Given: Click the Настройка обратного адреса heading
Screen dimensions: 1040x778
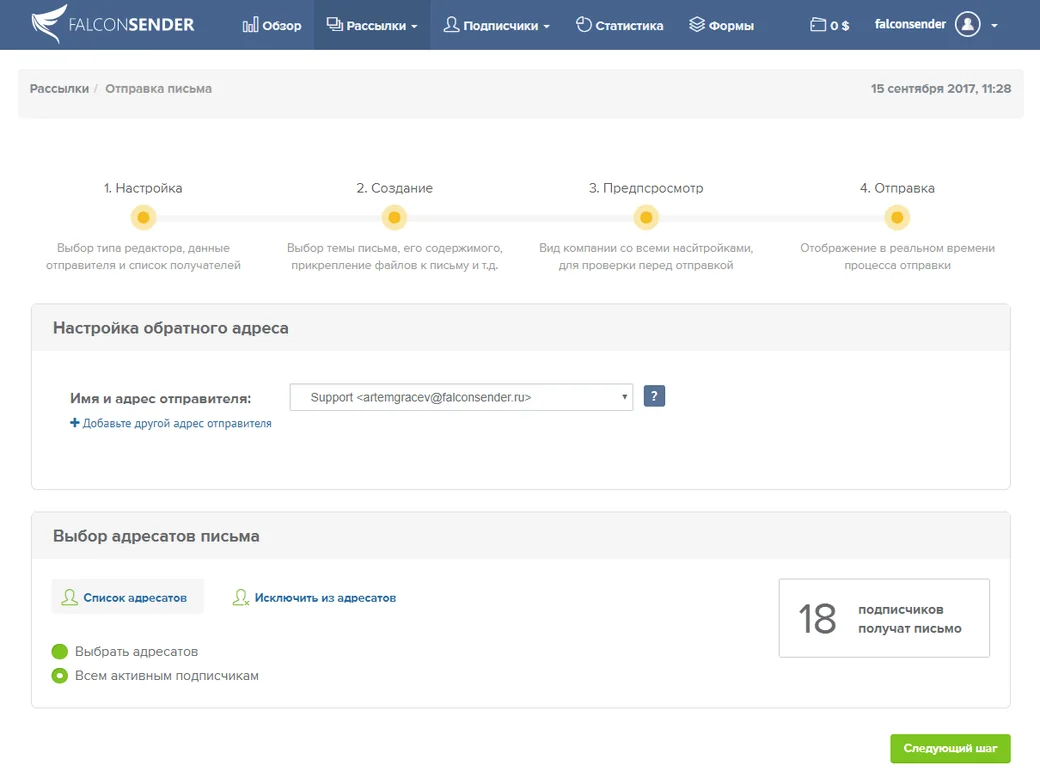Looking at the screenshot, I should coord(170,328).
